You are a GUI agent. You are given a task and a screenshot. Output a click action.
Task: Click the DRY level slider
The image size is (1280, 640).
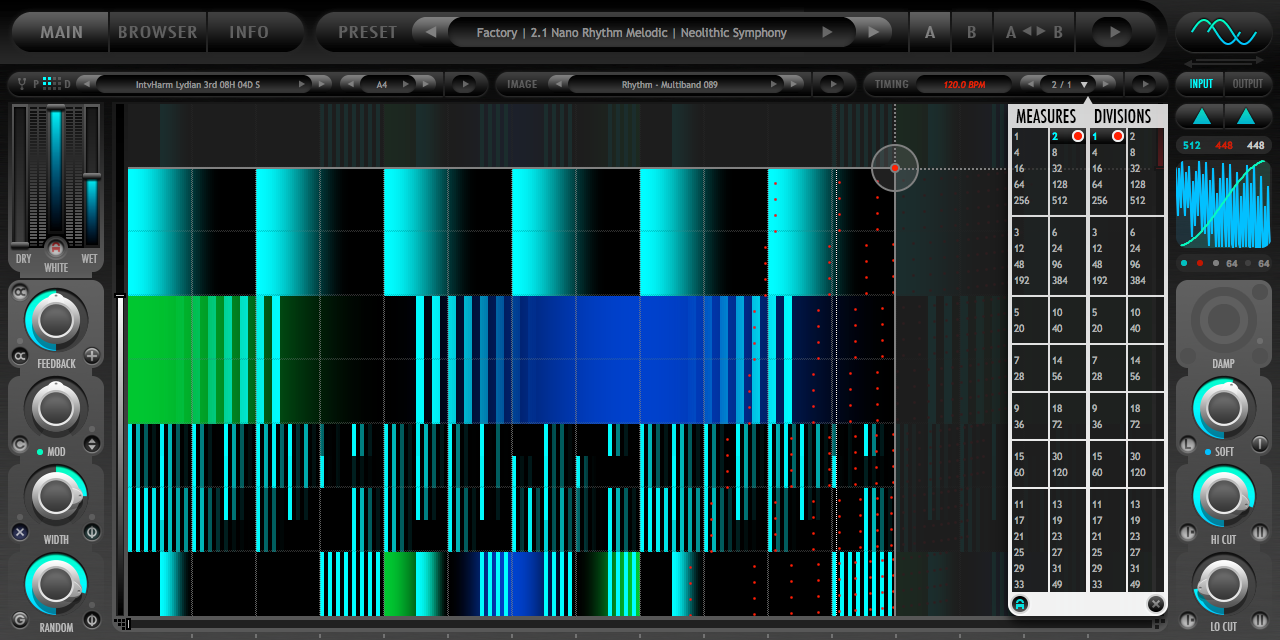(21, 175)
